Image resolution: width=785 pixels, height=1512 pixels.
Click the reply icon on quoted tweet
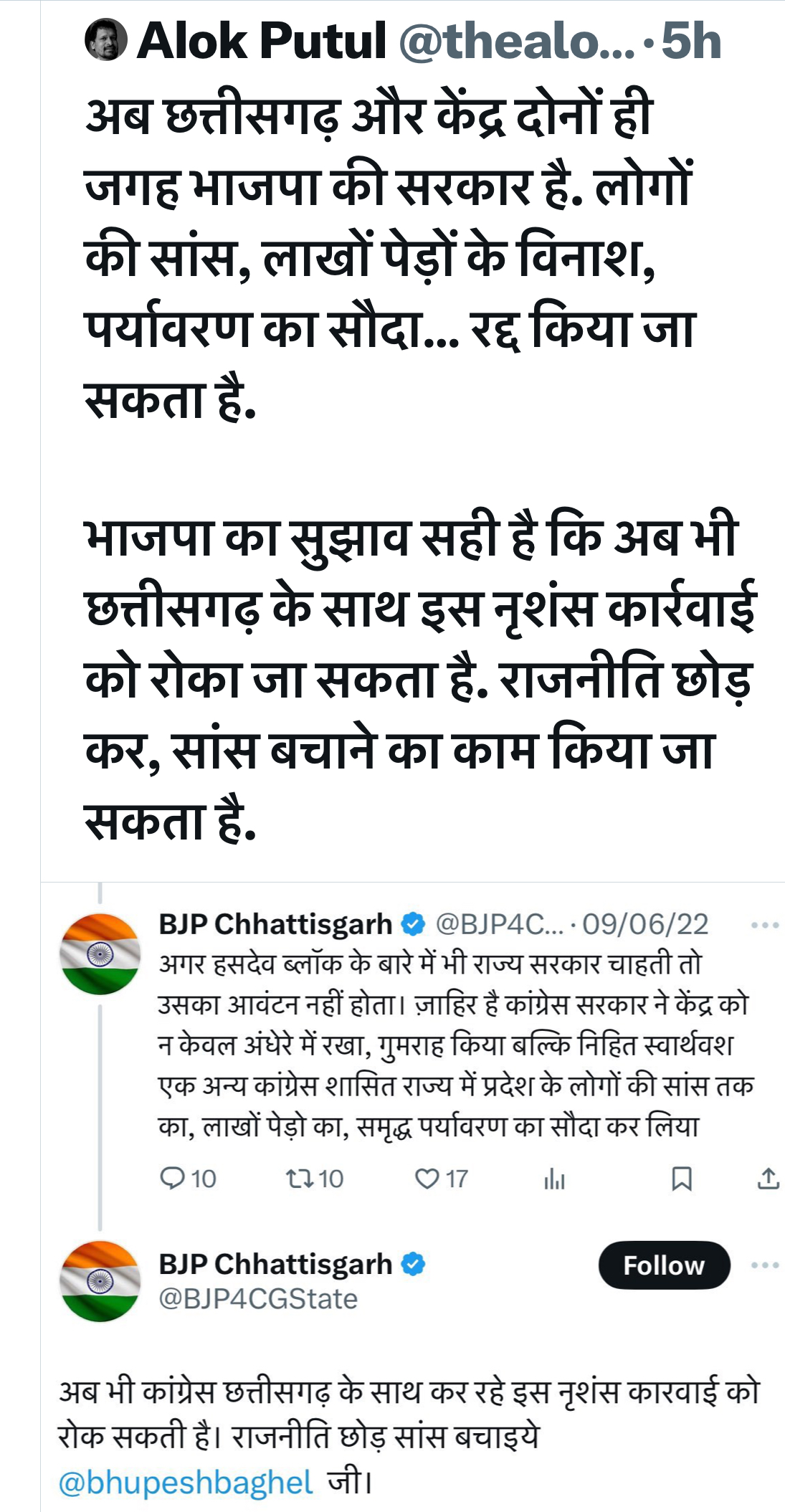click(173, 1179)
